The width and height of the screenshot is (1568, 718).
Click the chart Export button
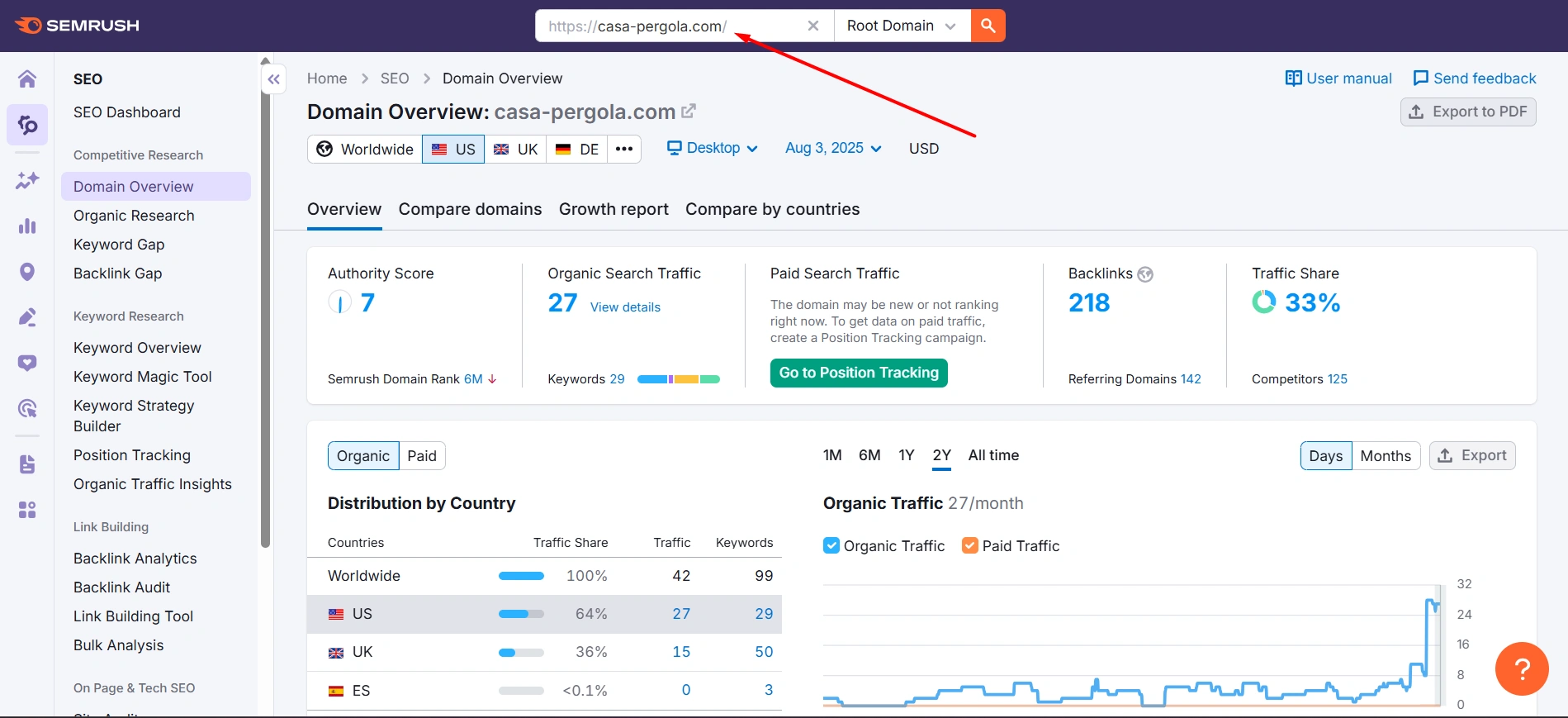1472,455
